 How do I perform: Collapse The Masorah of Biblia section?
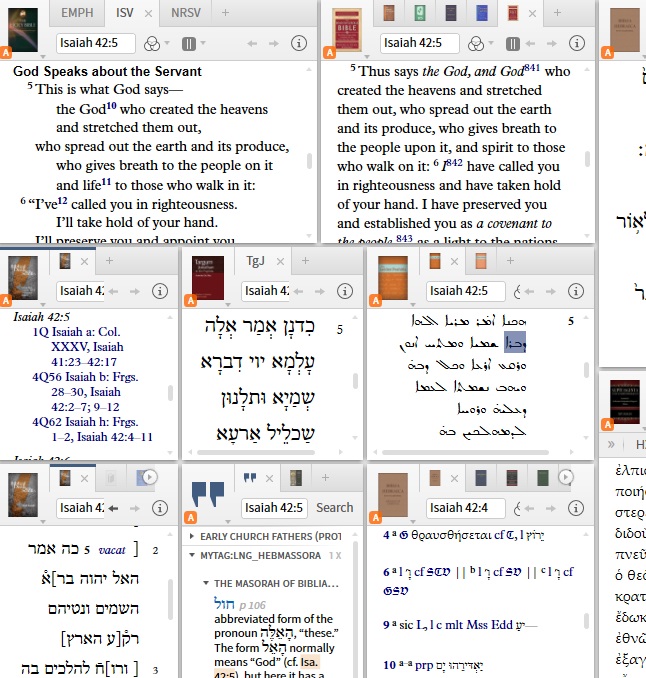pyautogui.click(x=206, y=583)
